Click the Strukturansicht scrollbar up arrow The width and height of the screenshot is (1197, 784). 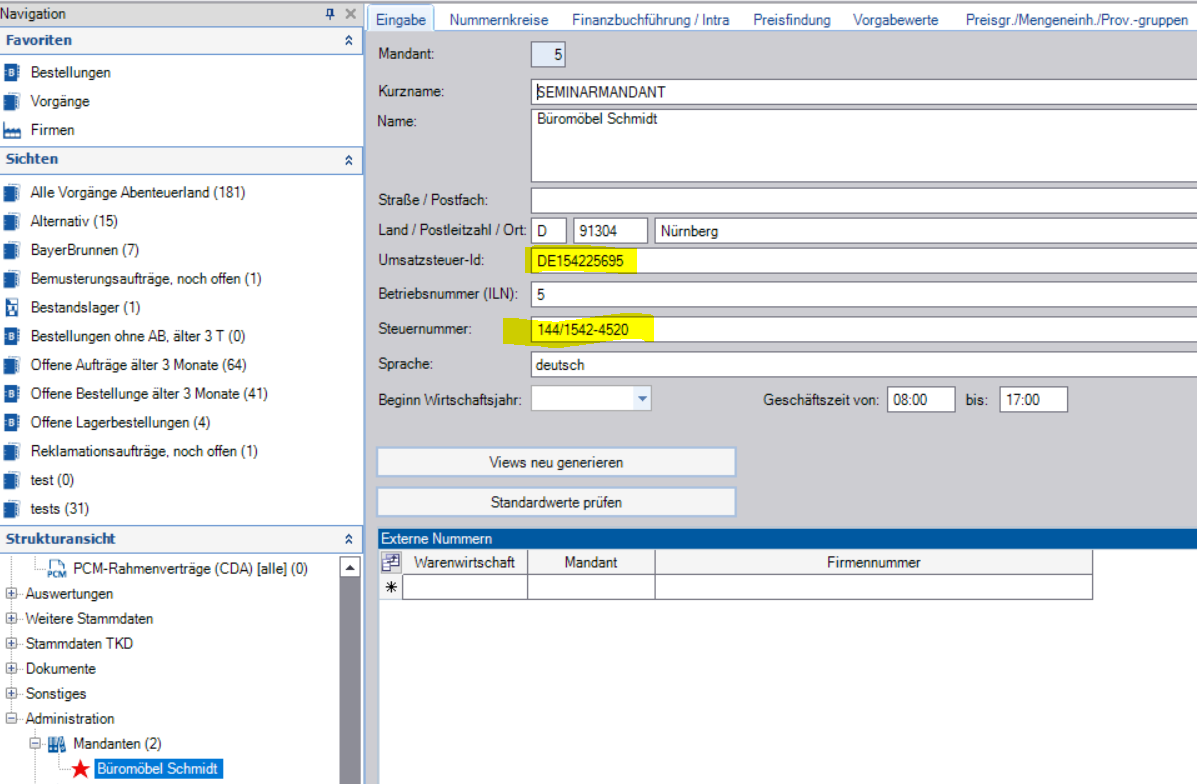[x=350, y=568]
